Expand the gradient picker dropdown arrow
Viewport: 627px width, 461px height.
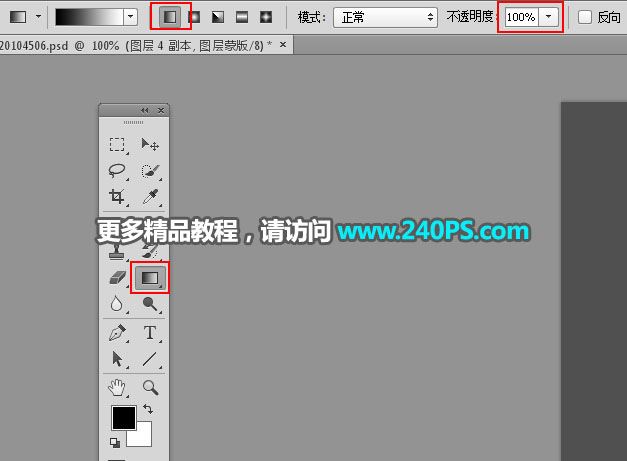point(130,17)
